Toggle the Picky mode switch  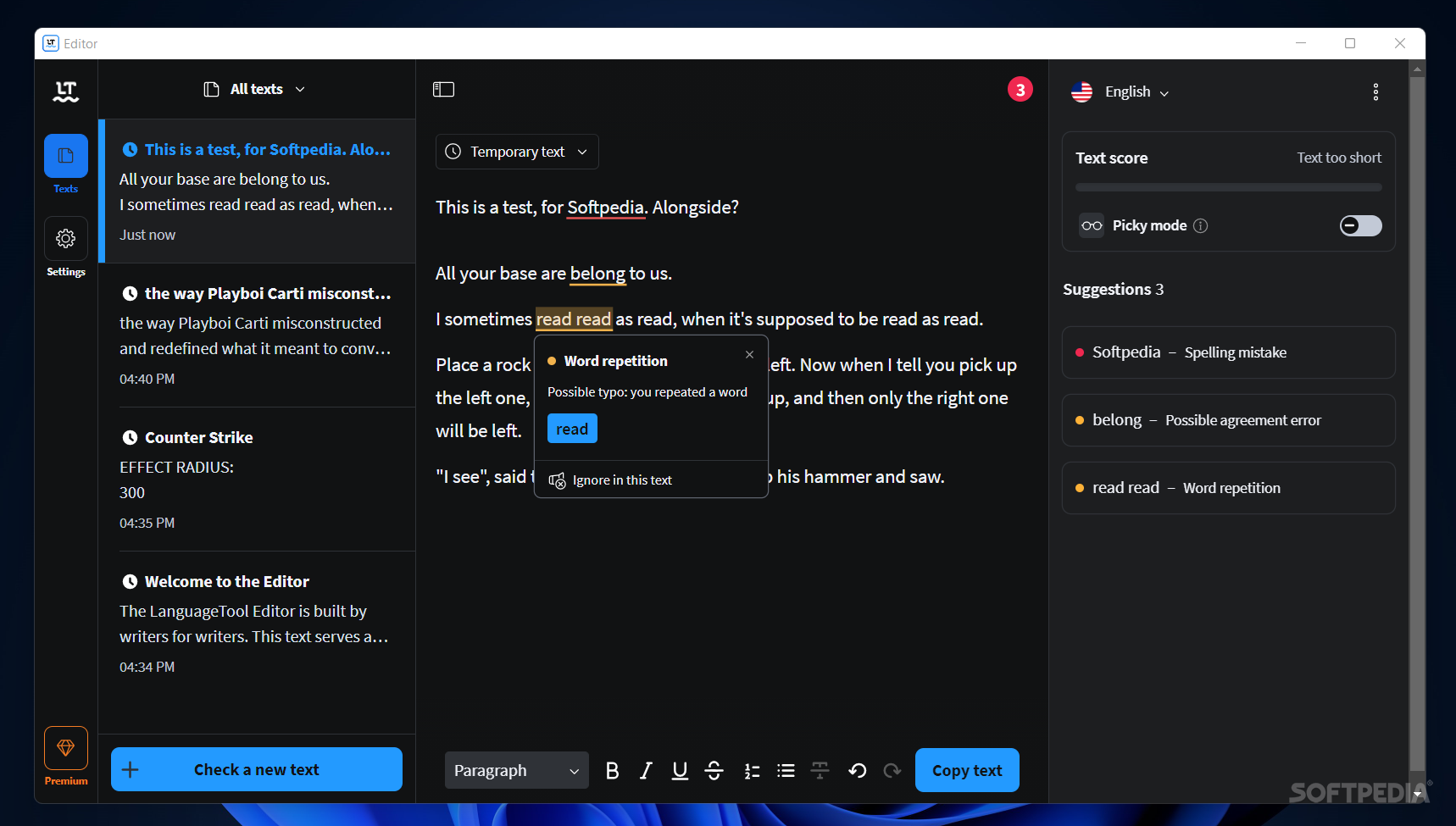pyautogui.click(x=1360, y=225)
